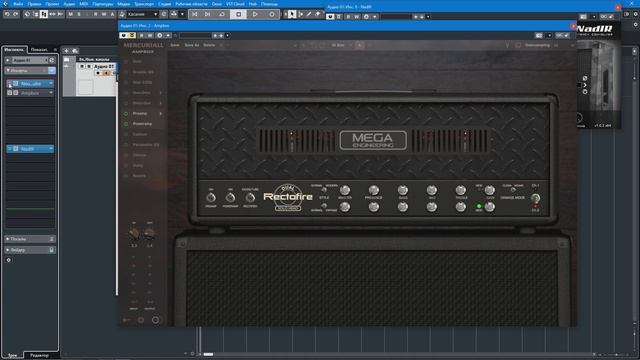Toggle the Preamp module on/off indicator
The height and width of the screenshot is (360, 640).
126,113
